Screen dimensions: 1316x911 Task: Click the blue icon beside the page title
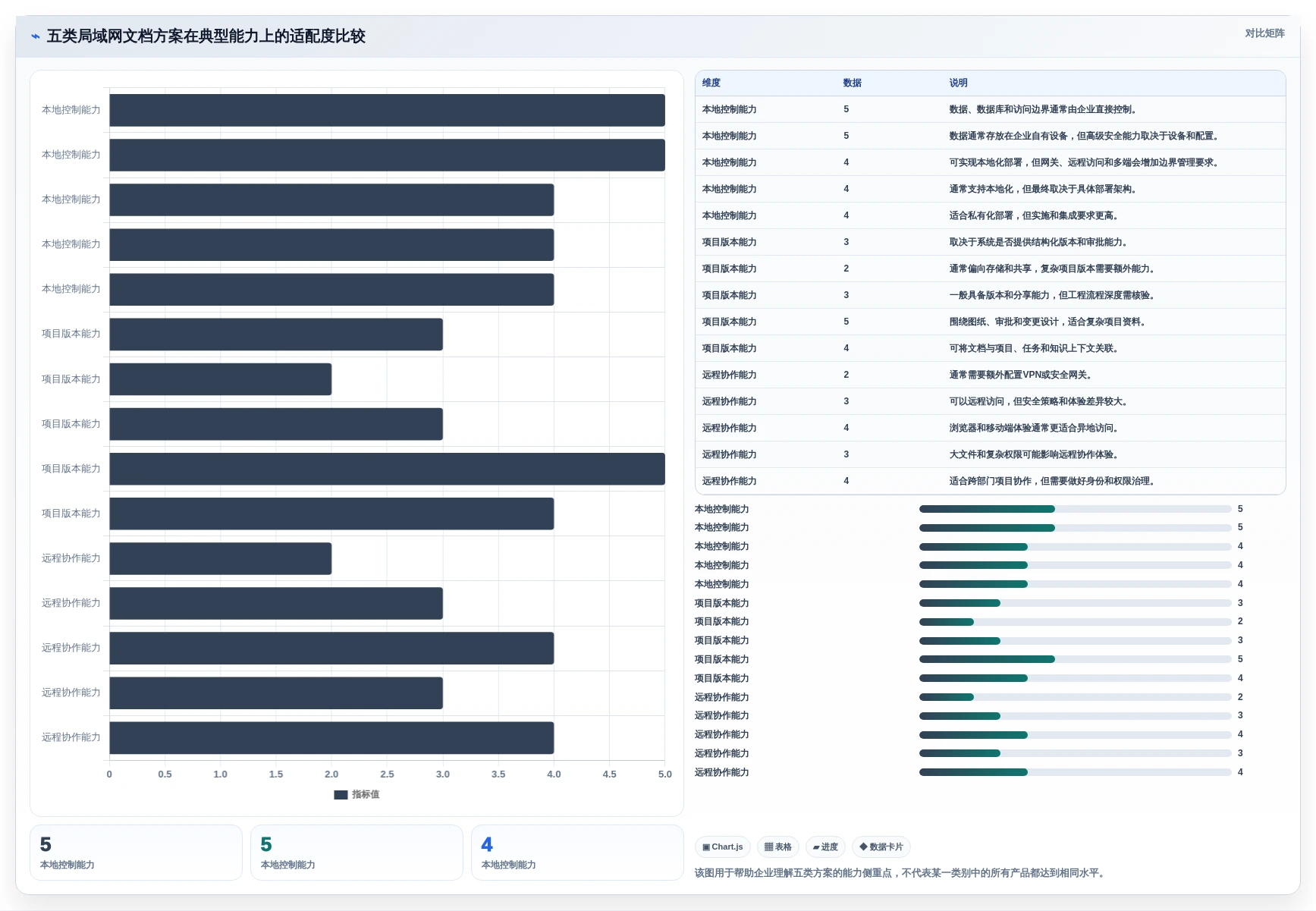click(x=36, y=36)
